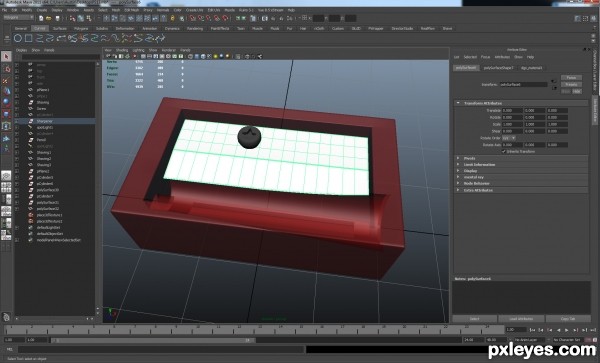Open the viewport Renderer menu
The width and height of the screenshot is (600, 363).
coord(168,50)
